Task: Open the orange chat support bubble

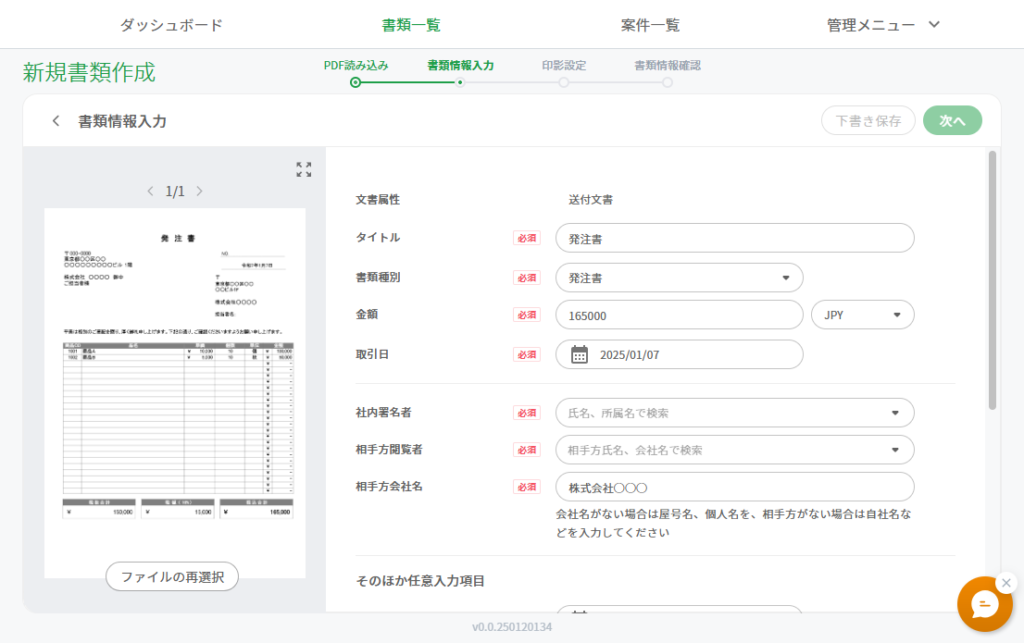Action: 984,604
